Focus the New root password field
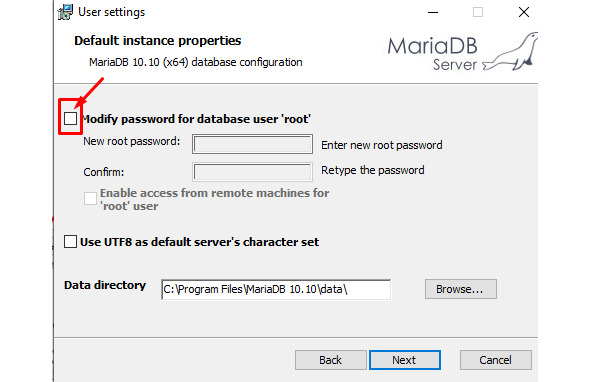The height and width of the screenshot is (382, 591). (x=252, y=144)
